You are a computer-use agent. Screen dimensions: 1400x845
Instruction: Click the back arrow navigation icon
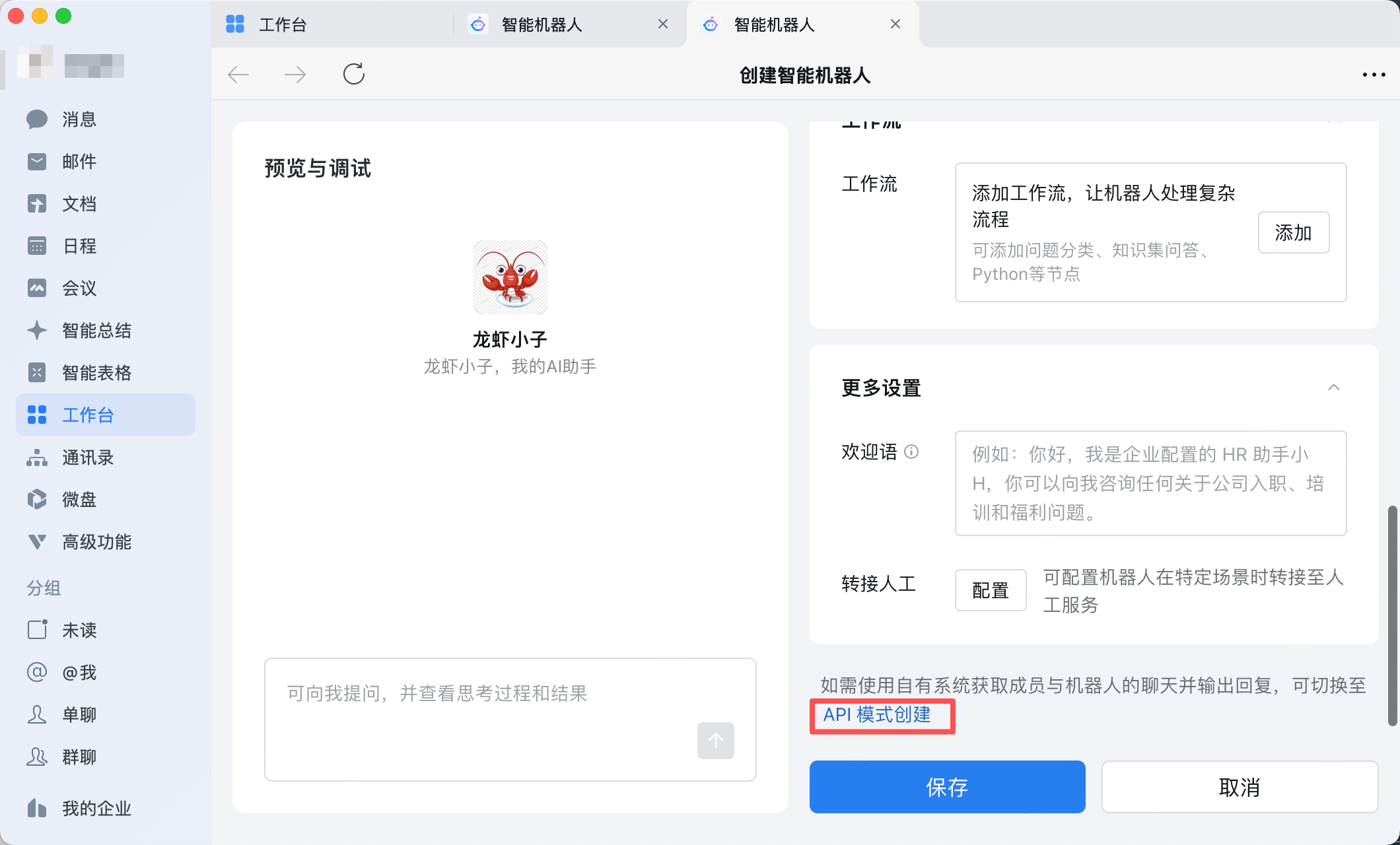pyautogui.click(x=238, y=74)
